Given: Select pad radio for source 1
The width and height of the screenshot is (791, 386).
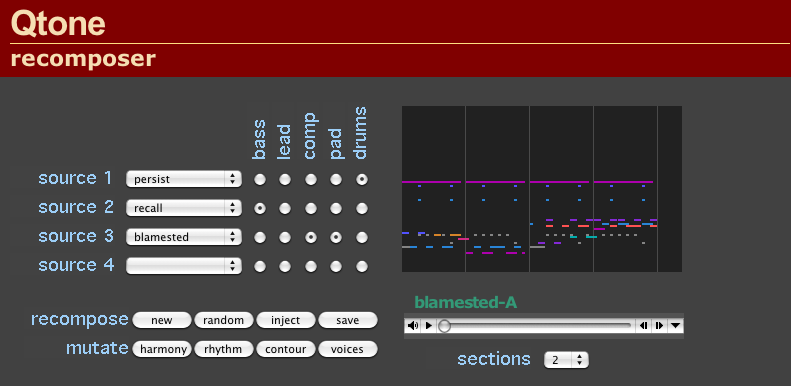Looking at the screenshot, I should point(336,179).
